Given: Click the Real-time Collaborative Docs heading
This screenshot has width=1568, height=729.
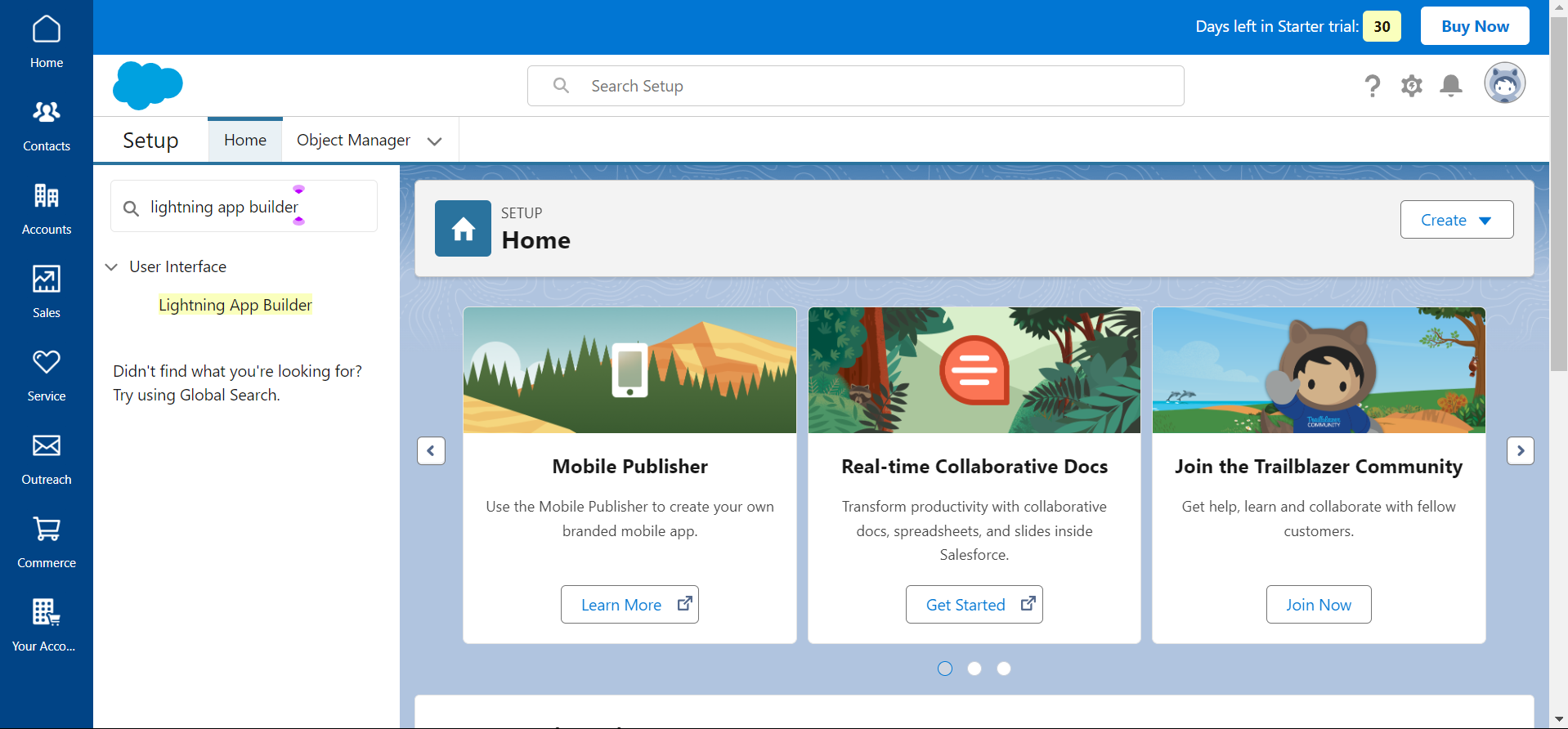Looking at the screenshot, I should [974, 467].
